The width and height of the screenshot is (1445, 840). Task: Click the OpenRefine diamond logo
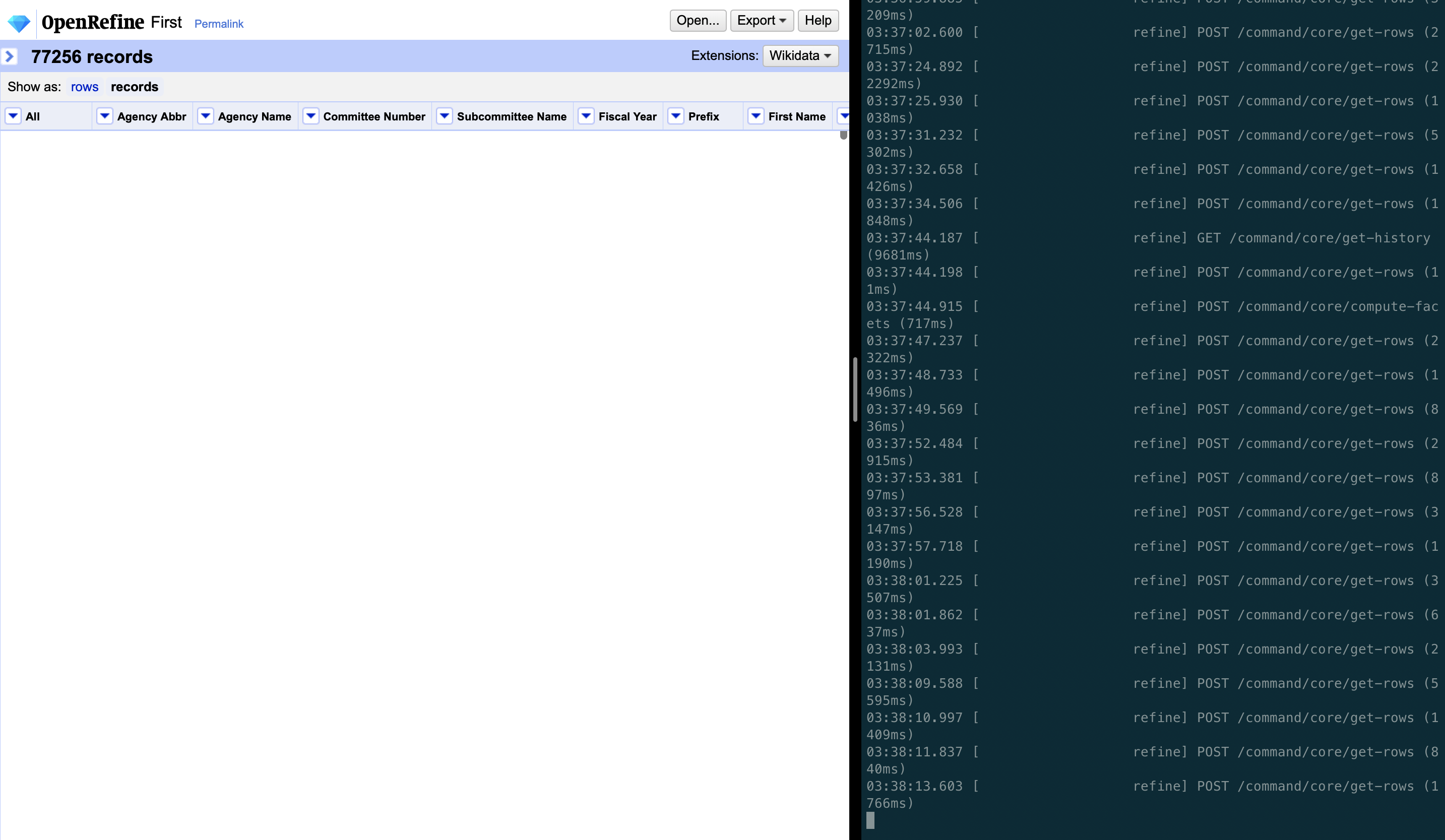tap(19, 23)
